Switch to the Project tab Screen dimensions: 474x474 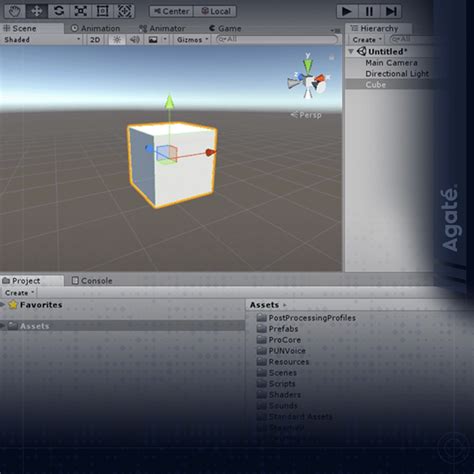pyautogui.click(x=32, y=281)
